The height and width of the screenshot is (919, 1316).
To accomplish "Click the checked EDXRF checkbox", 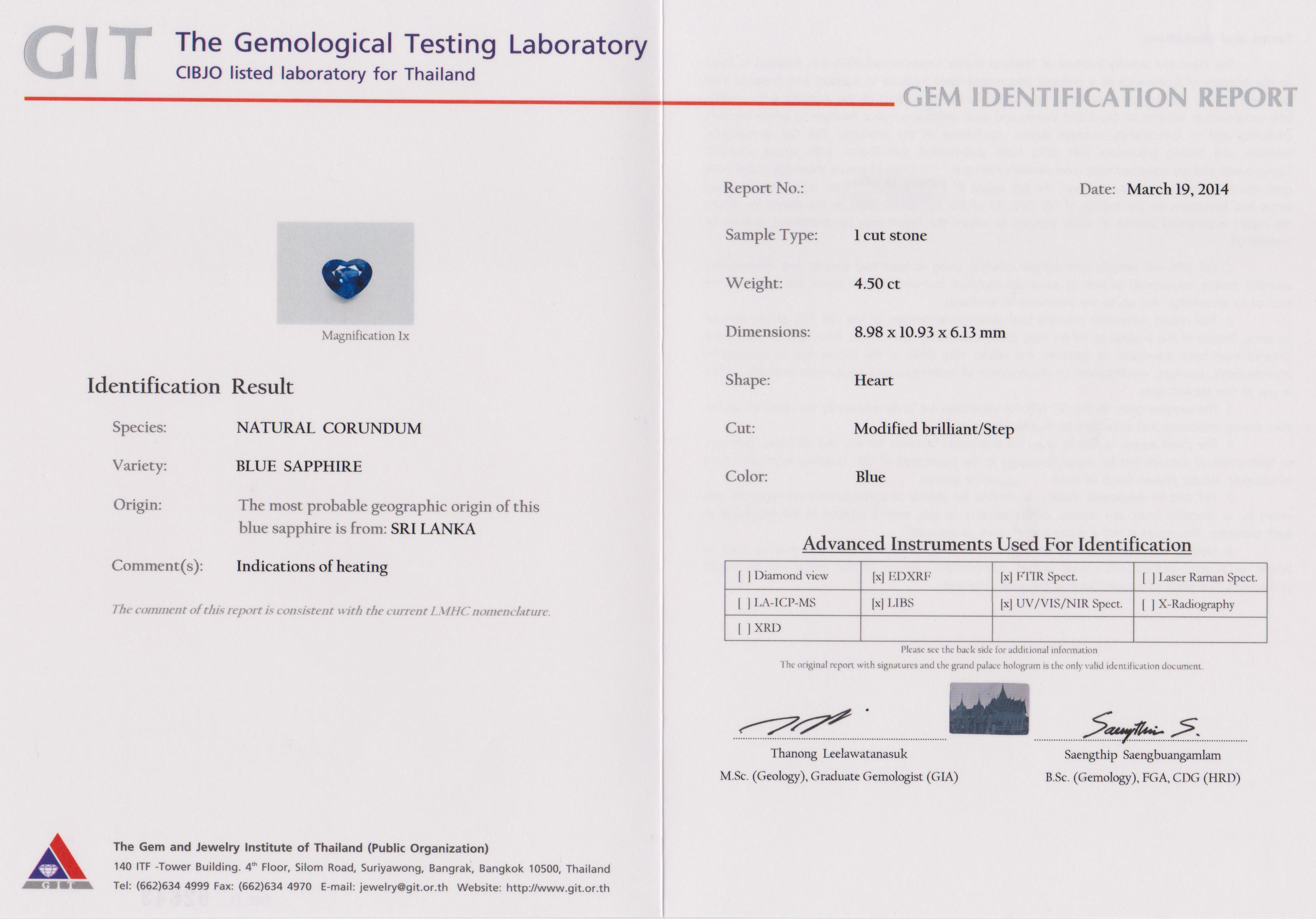I will point(877,577).
